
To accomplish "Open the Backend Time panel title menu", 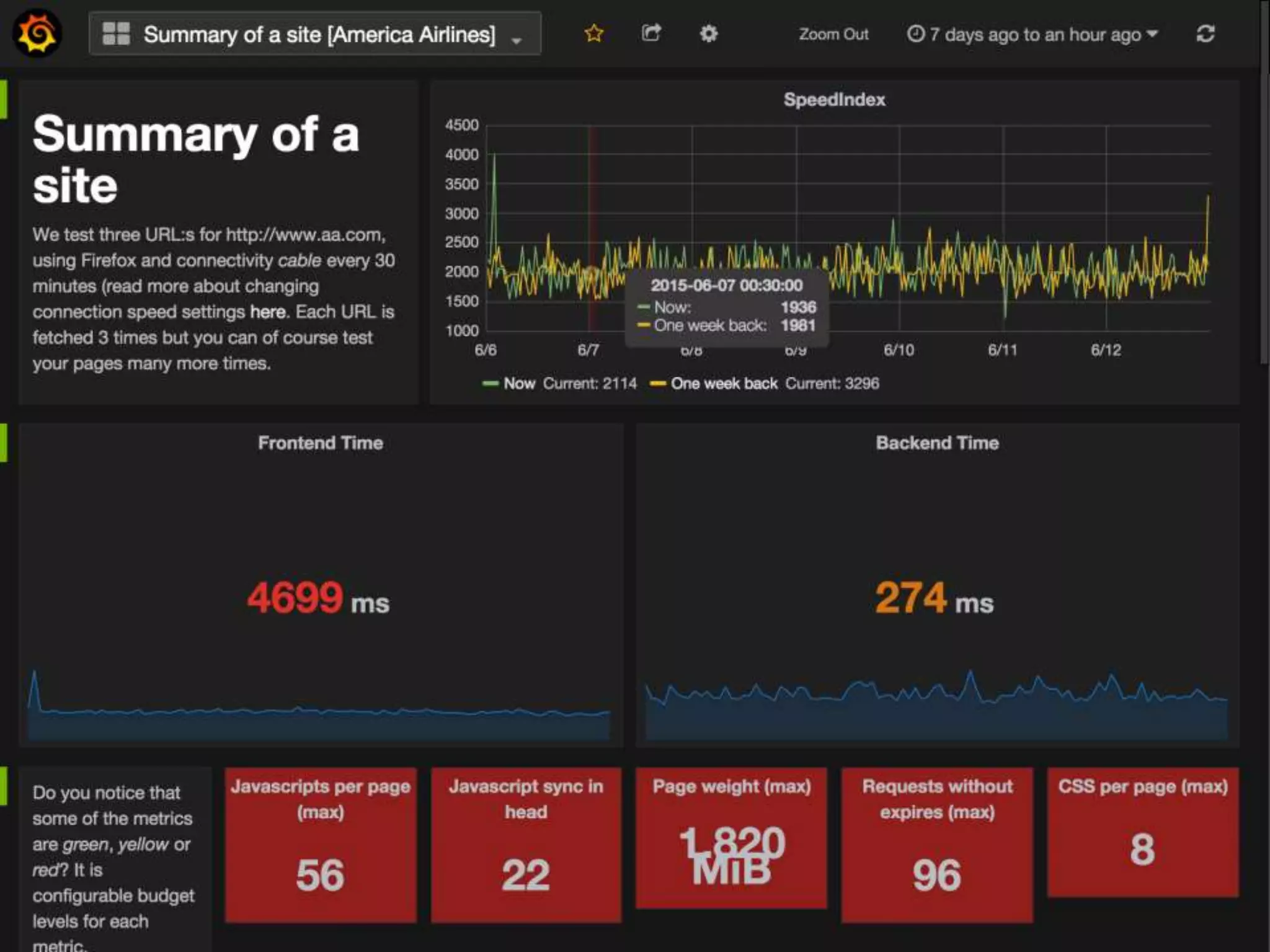I will point(936,443).
